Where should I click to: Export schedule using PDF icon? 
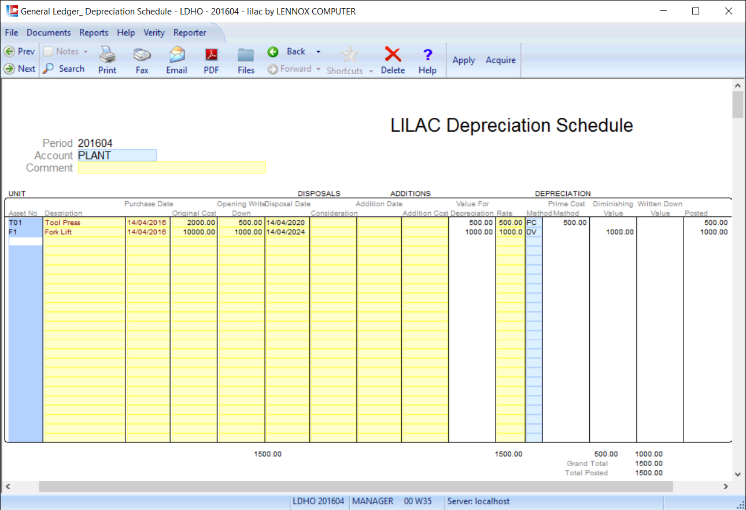(211, 55)
